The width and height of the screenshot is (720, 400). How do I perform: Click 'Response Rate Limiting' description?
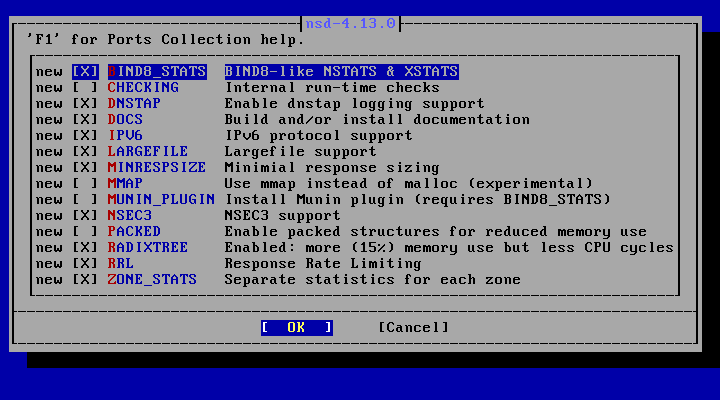(x=323, y=264)
